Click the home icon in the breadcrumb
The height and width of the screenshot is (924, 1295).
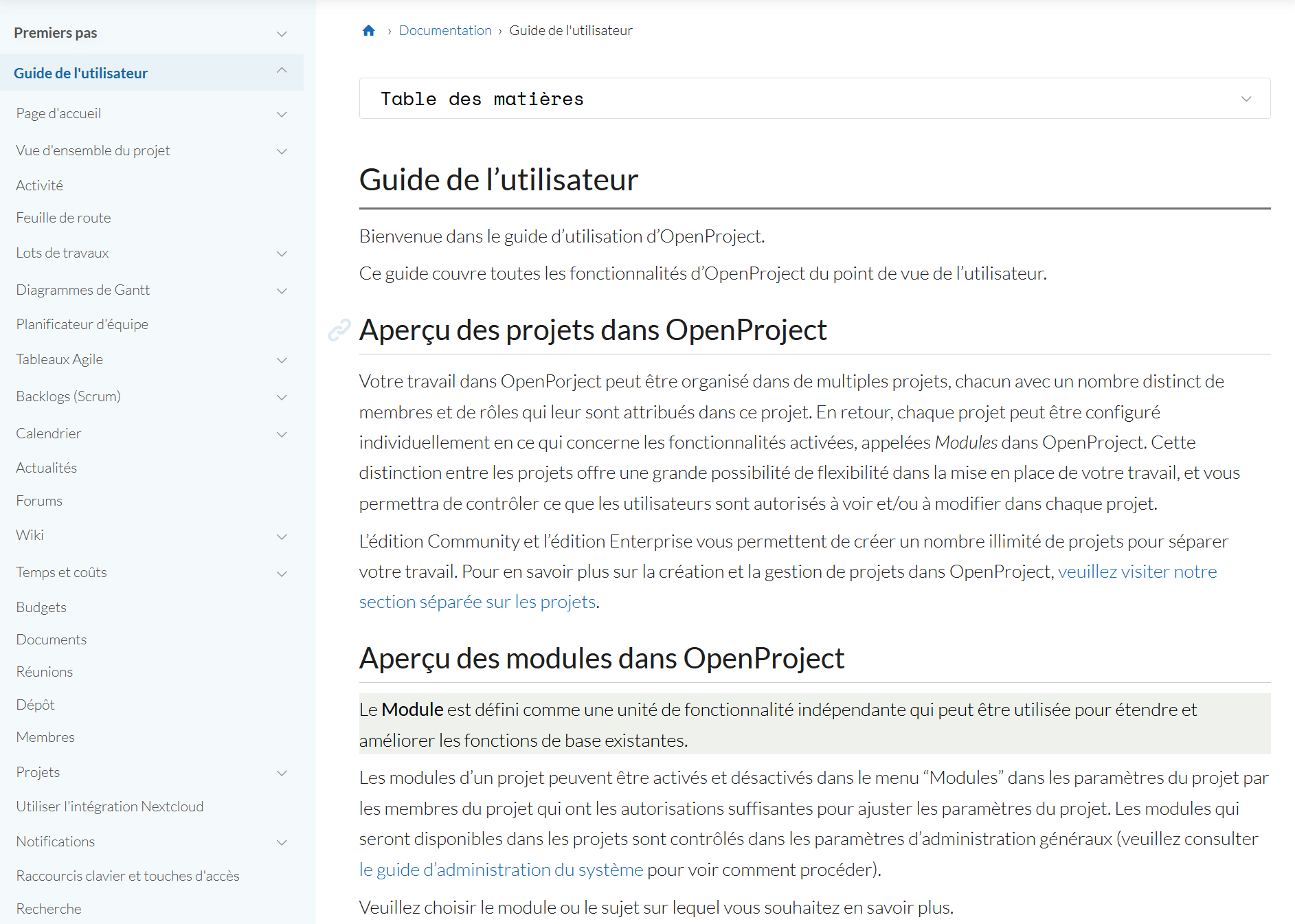coord(368,30)
